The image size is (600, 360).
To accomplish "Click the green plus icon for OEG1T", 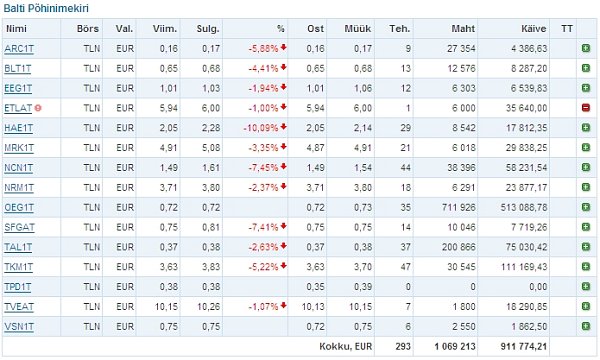I will 585,207.
